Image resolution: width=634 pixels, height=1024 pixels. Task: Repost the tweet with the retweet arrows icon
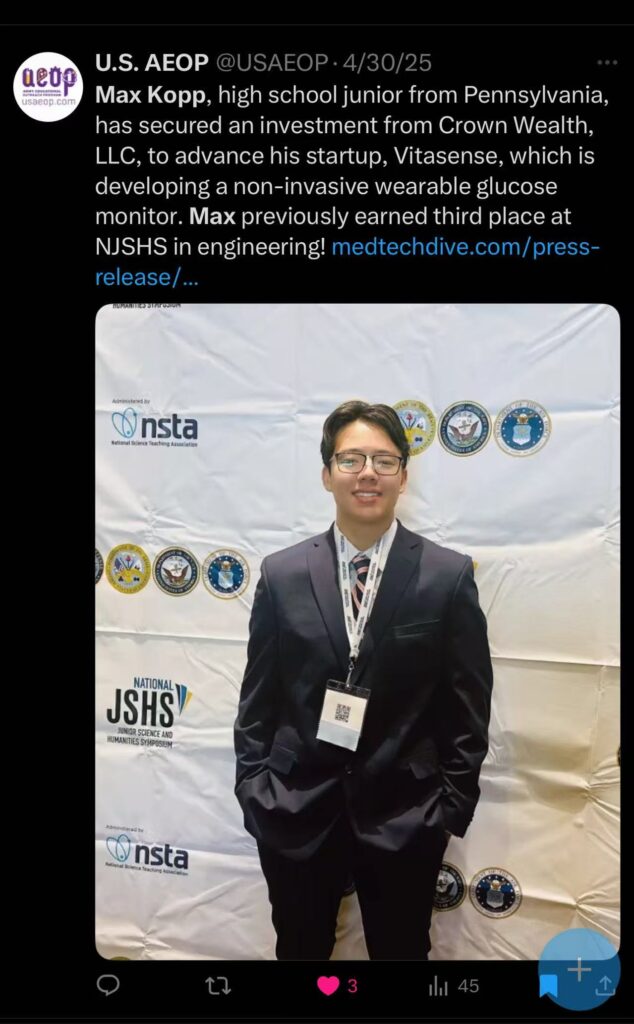[x=218, y=985]
